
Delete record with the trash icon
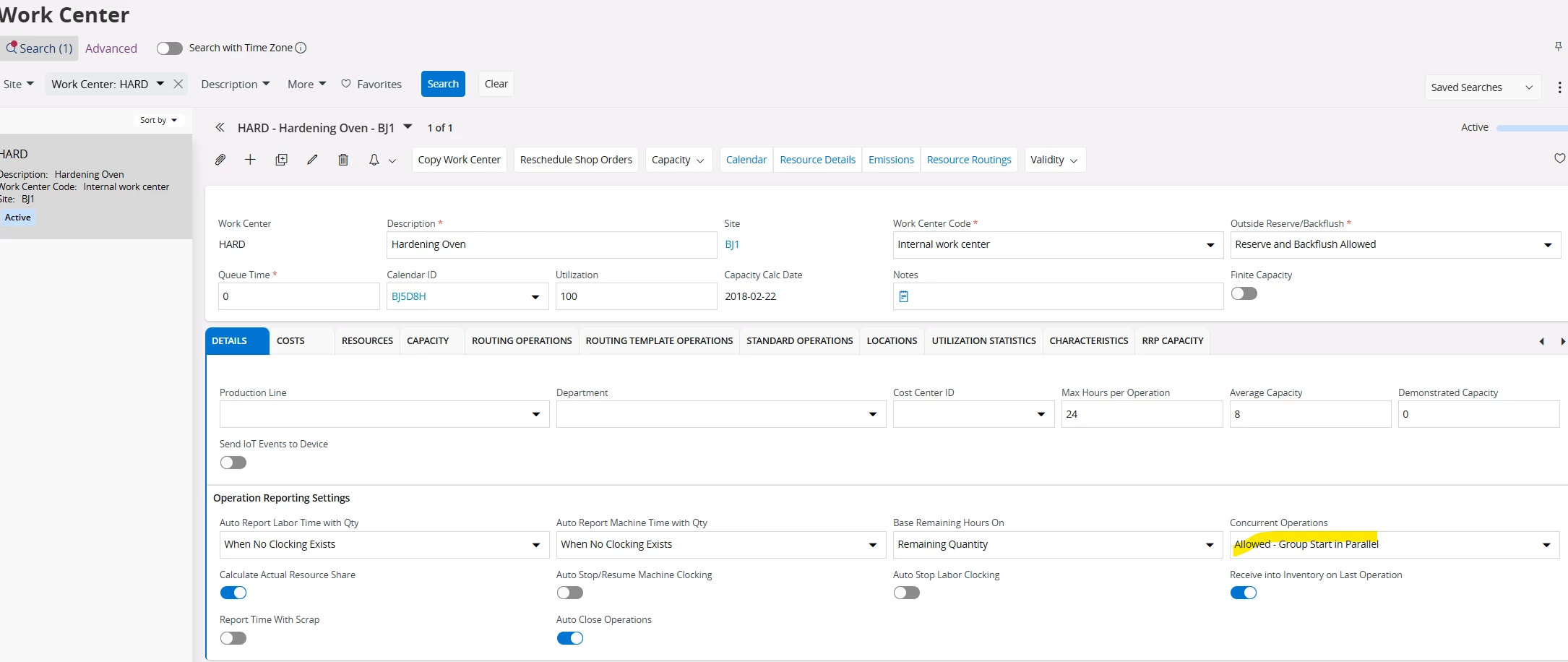click(343, 160)
